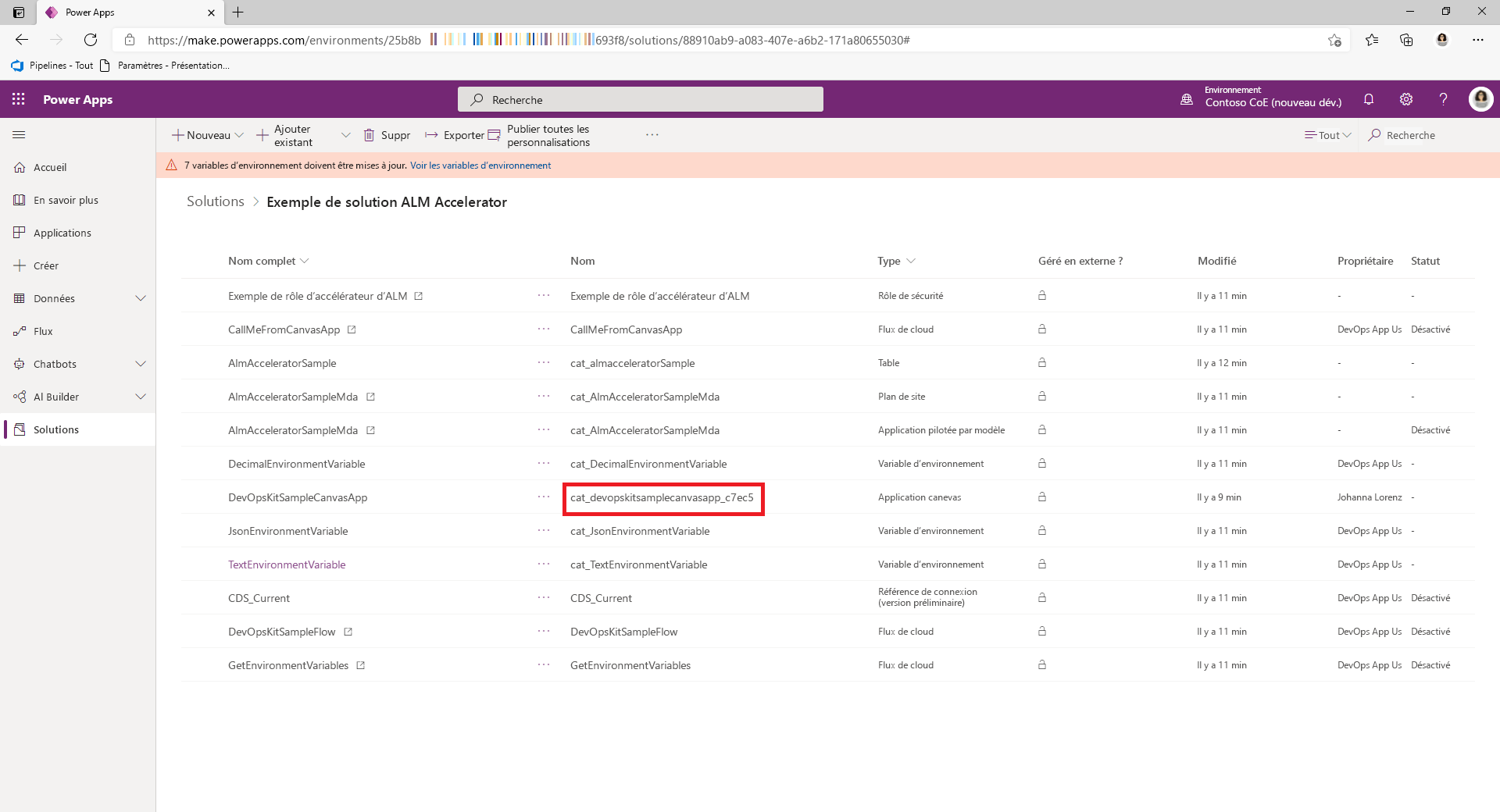Open the Environnement picker Contoso CoE (nouveau dév.)
The image size is (1500, 812).
pyautogui.click(x=1262, y=97)
